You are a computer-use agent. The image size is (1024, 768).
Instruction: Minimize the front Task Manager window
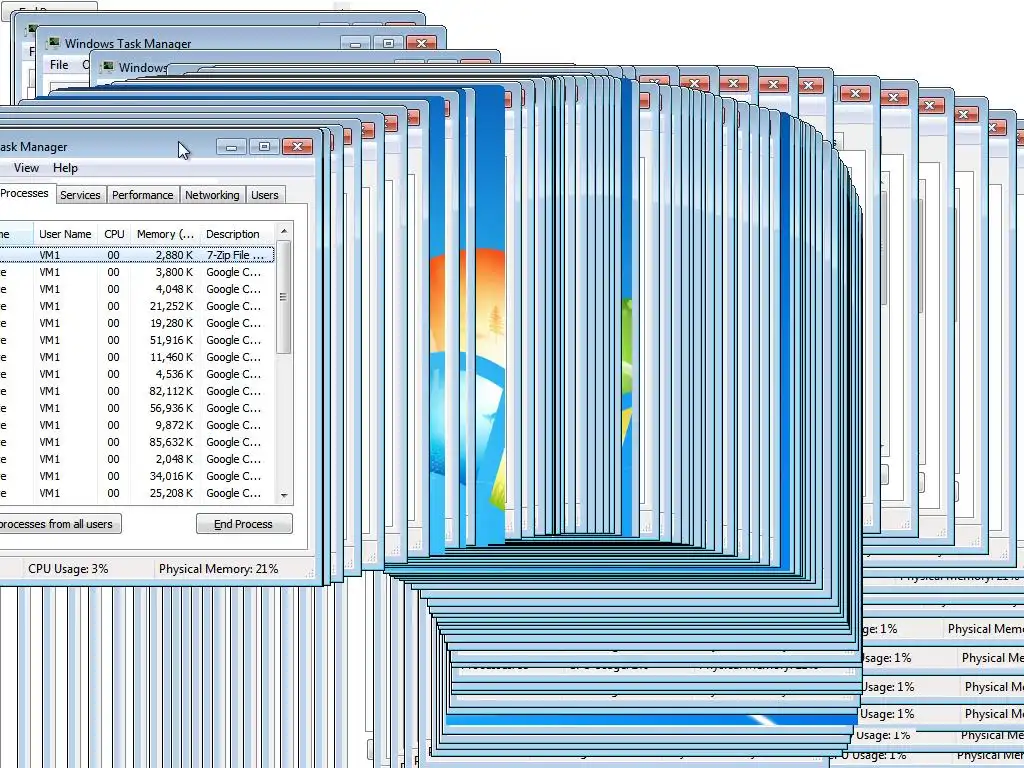point(231,147)
